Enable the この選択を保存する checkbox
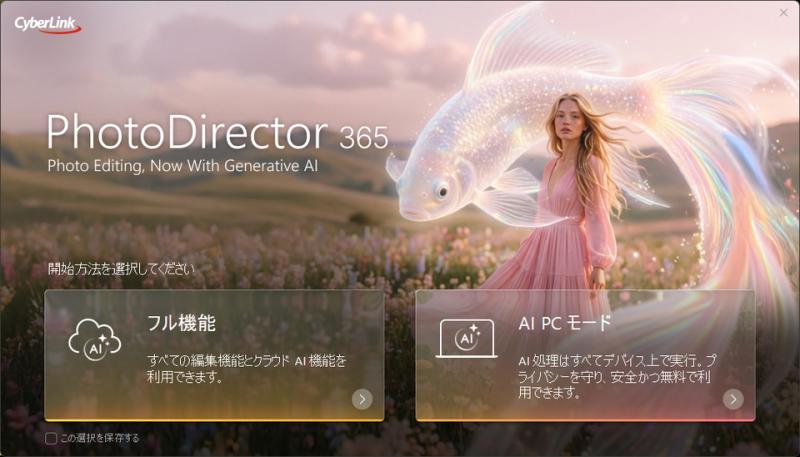 point(51,438)
